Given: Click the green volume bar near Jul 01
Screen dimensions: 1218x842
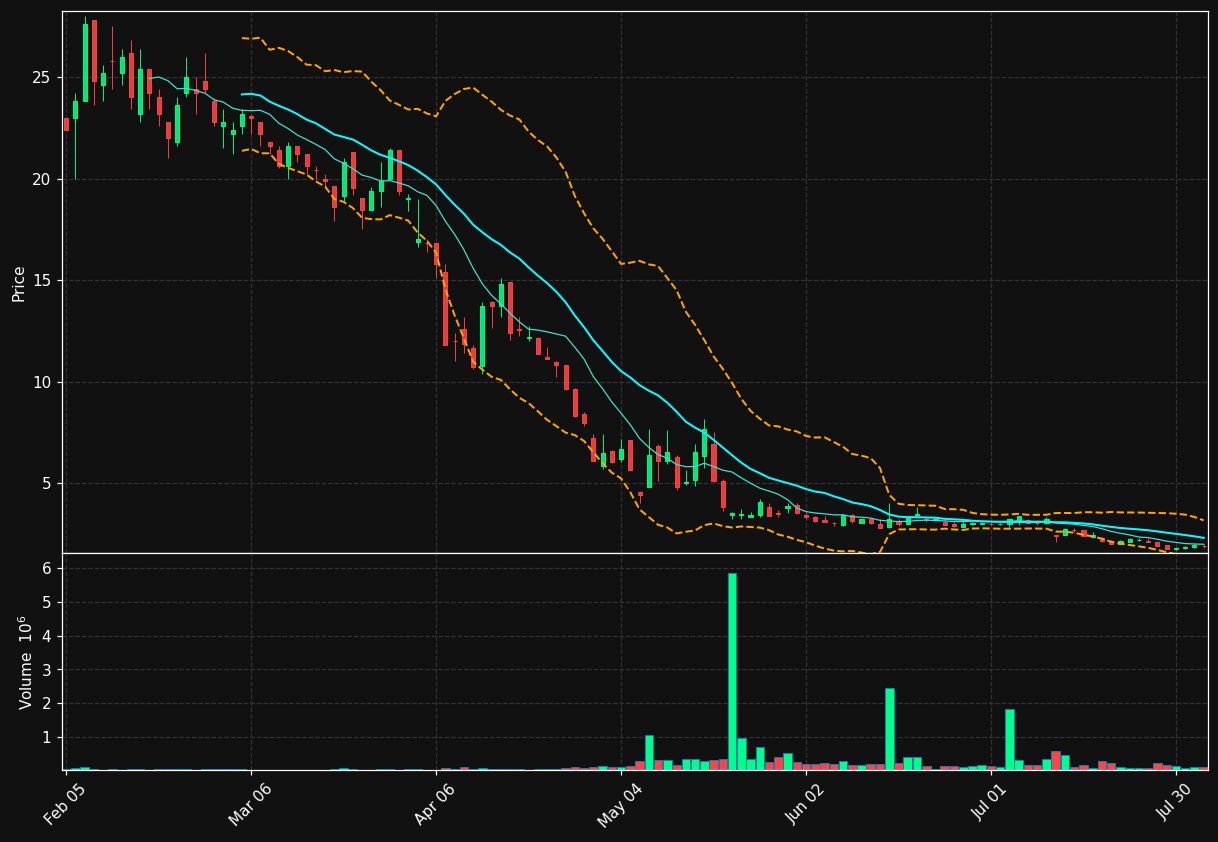Looking at the screenshot, I should pos(1010,740).
